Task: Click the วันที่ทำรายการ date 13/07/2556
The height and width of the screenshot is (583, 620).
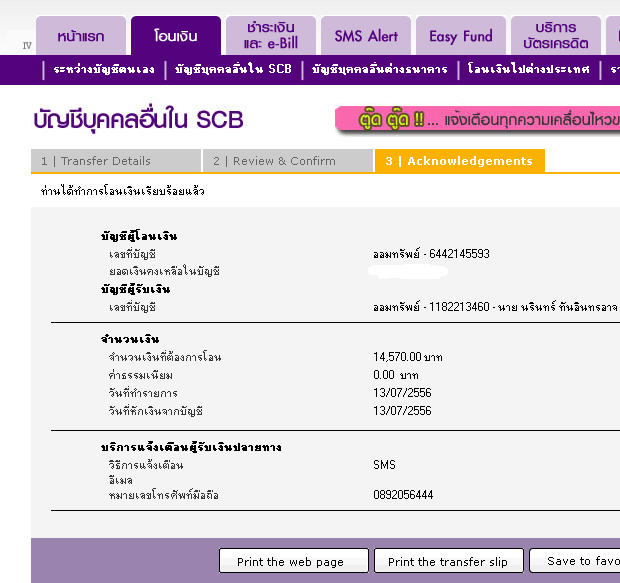Action: [402, 393]
